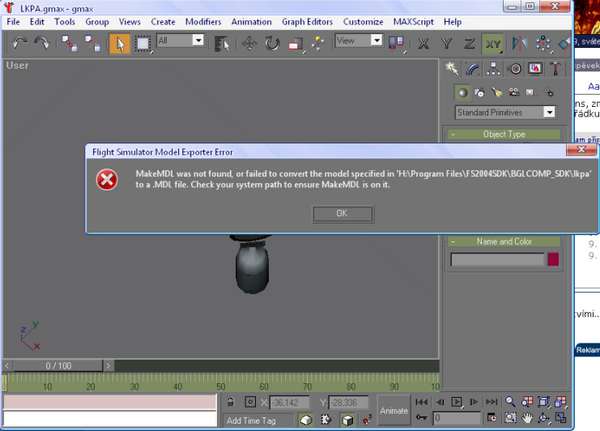
Task: Click the object color swatch under Name and Color
Action: tap(553, 259)
